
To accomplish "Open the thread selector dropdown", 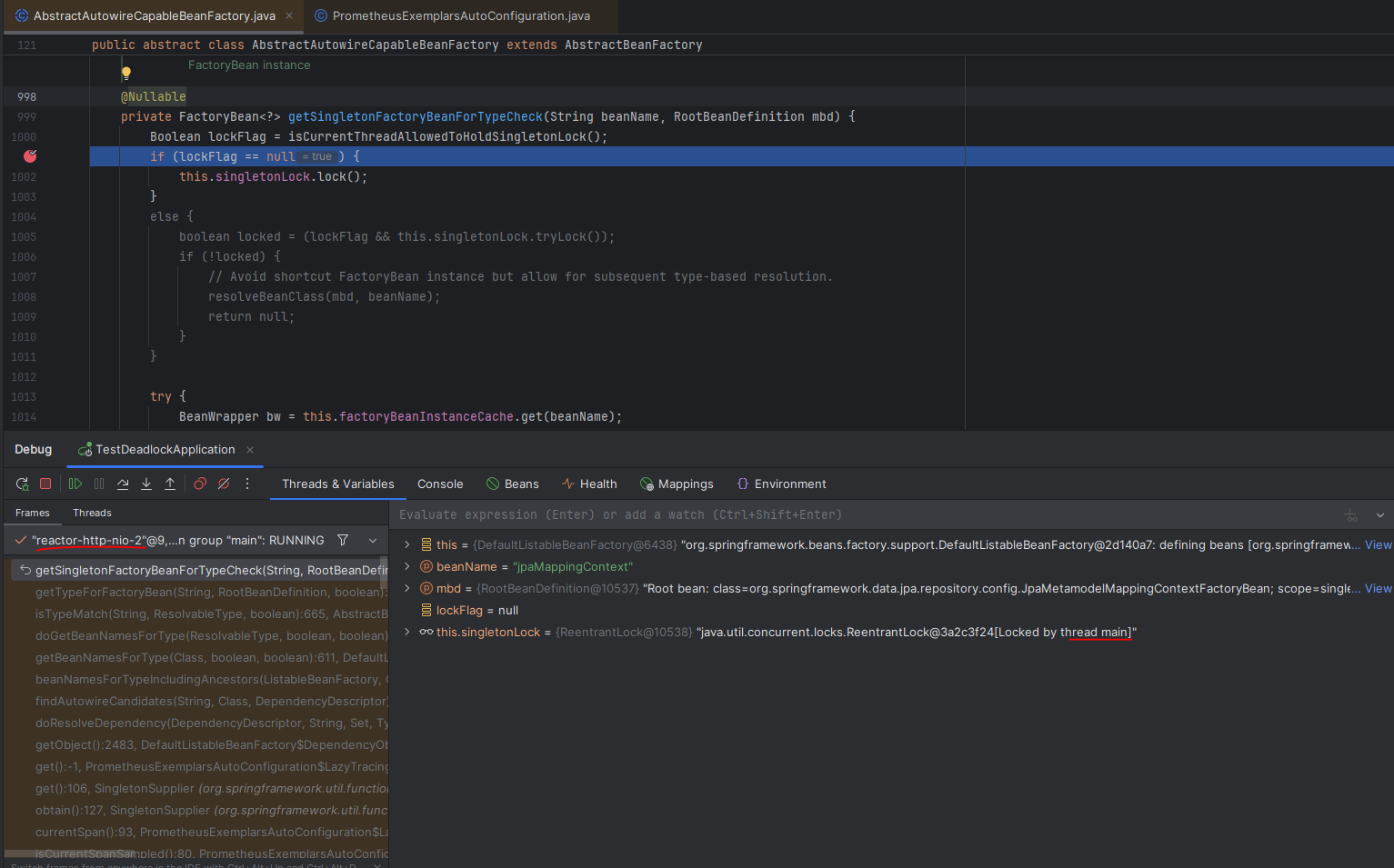I will (373, 540).
